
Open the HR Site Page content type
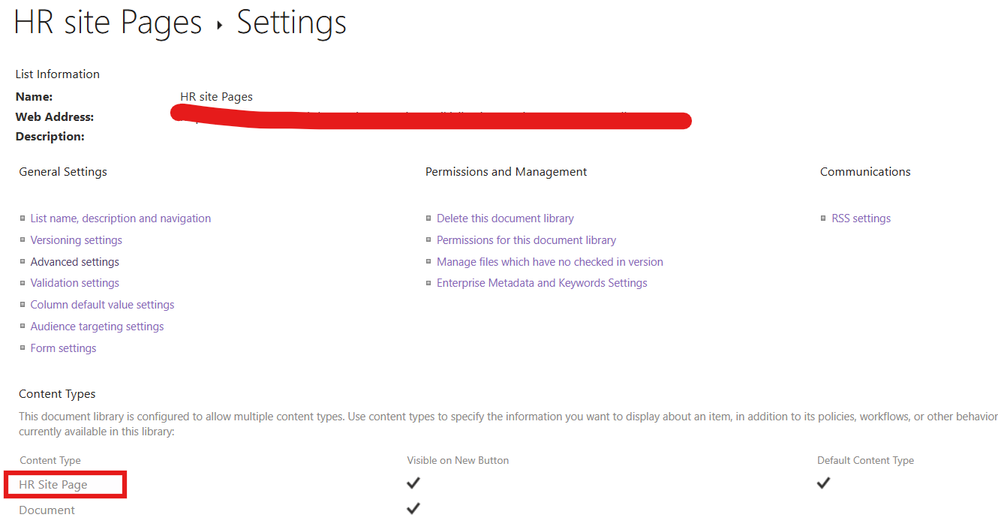coord(53,485)
